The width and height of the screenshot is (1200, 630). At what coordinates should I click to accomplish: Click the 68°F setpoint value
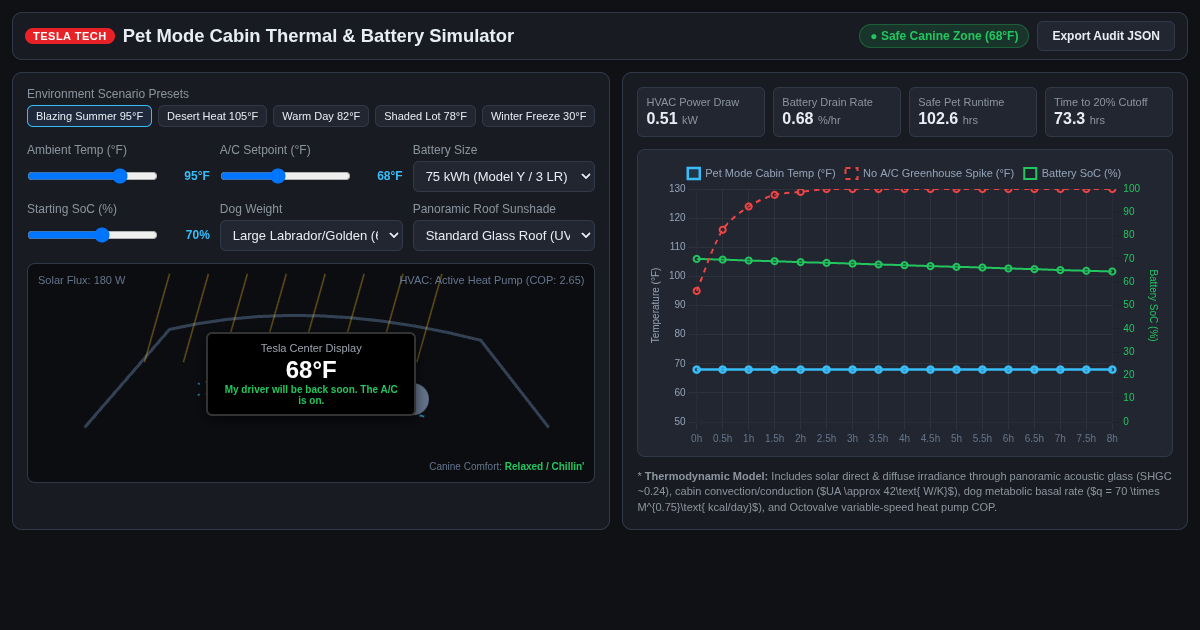click(390, 176)
